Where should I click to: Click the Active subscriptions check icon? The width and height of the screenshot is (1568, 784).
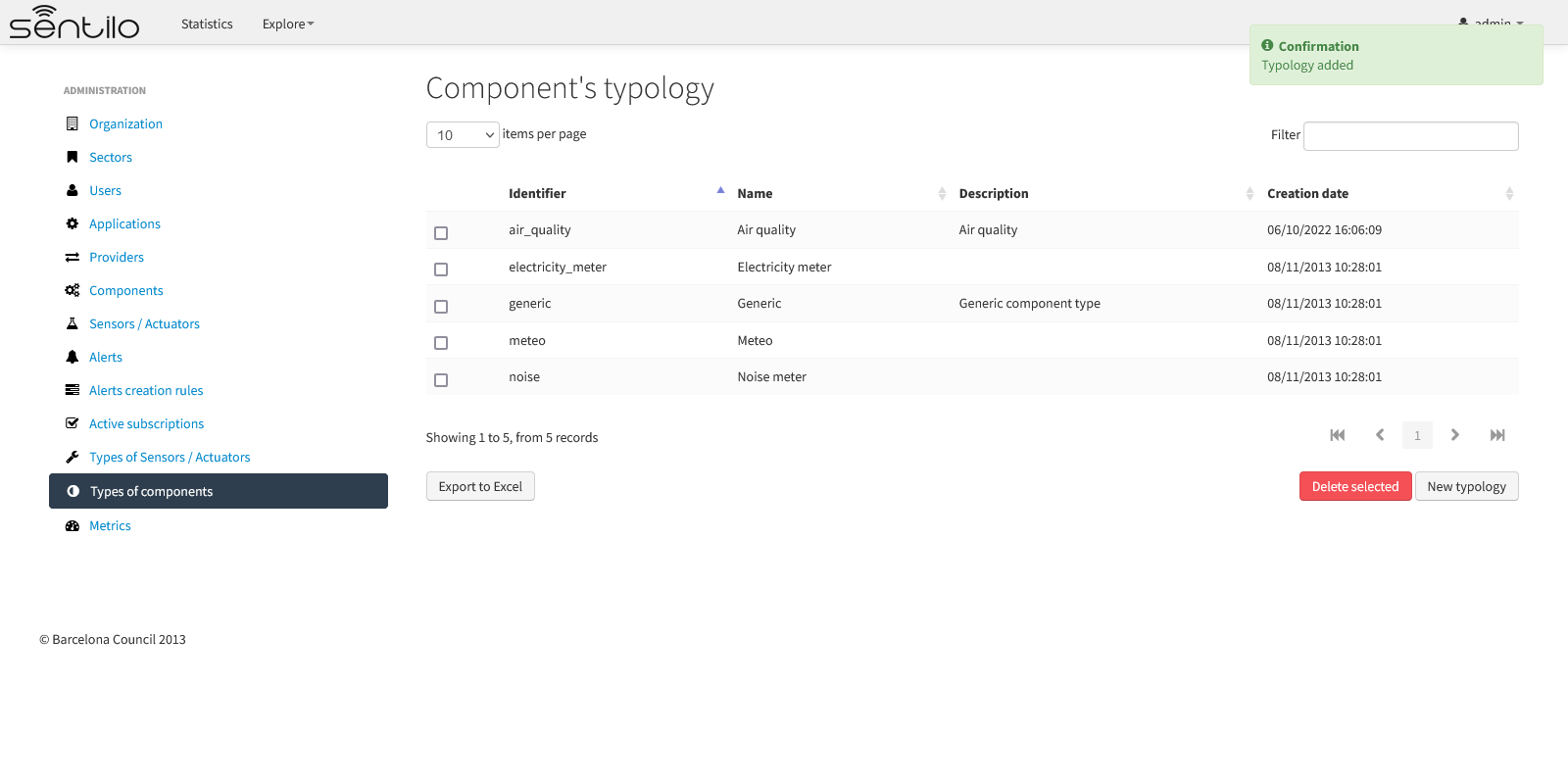[x=72, y=423]
